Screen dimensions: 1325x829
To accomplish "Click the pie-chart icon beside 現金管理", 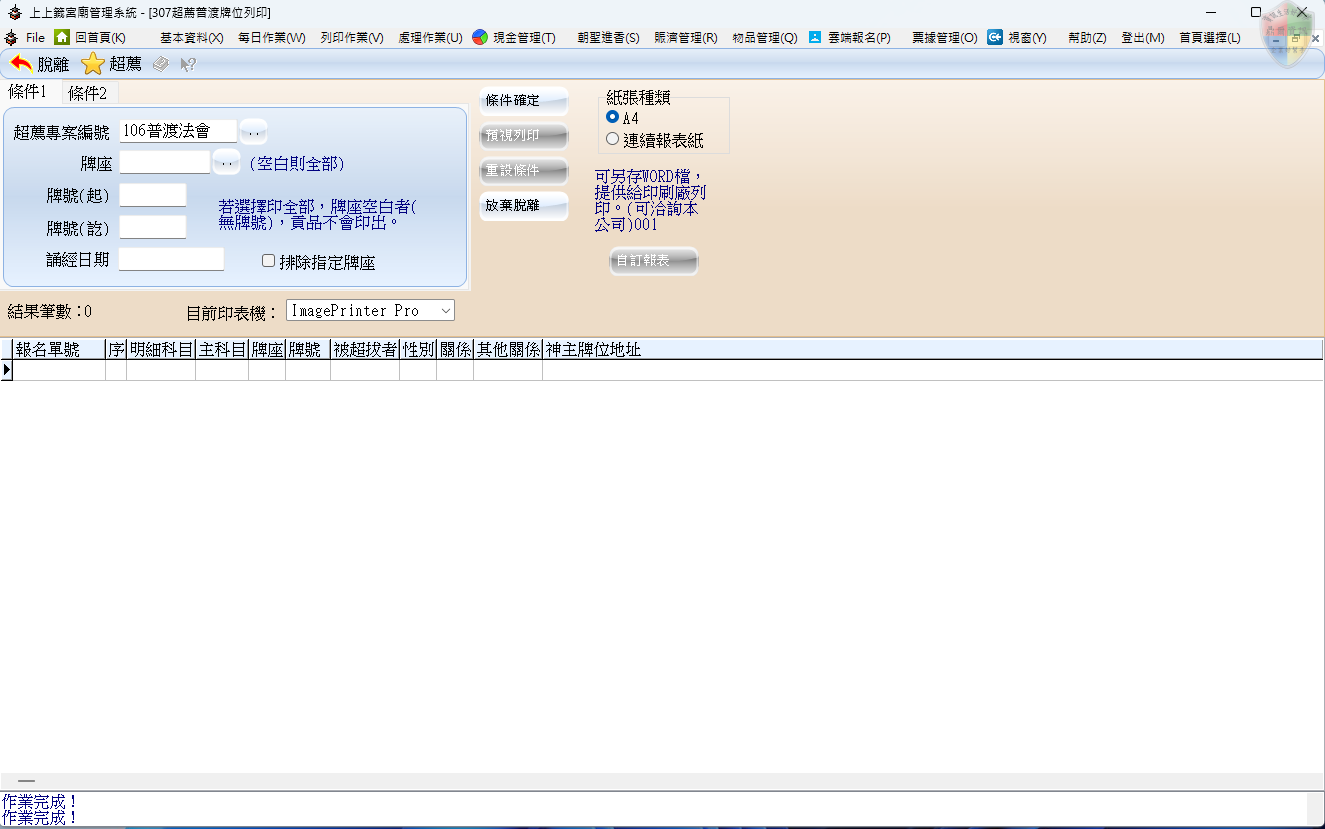I will click(x=480, y=37).
